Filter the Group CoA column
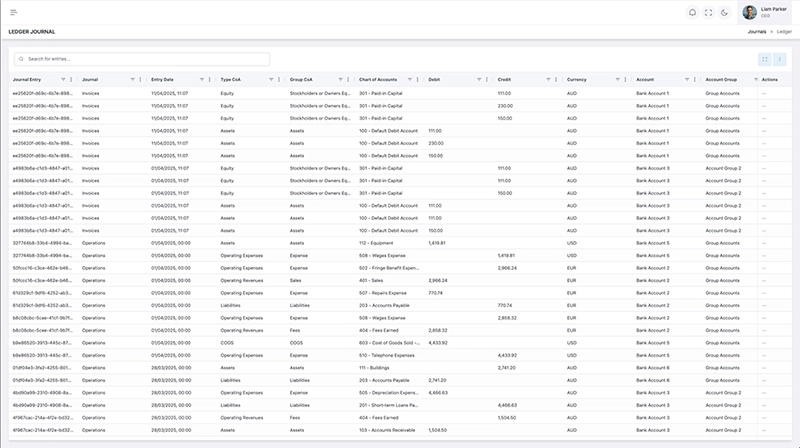Screen dimensions: 800x448 tap(340, 80)
